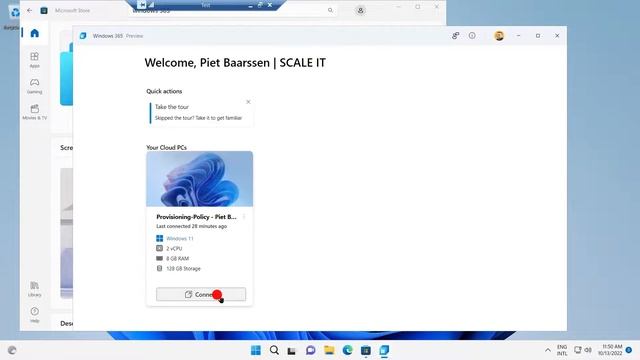This screenshot has height=360, width=640.
Task: Click the Windows 11 label on the card
Action: tap(180, 238)
